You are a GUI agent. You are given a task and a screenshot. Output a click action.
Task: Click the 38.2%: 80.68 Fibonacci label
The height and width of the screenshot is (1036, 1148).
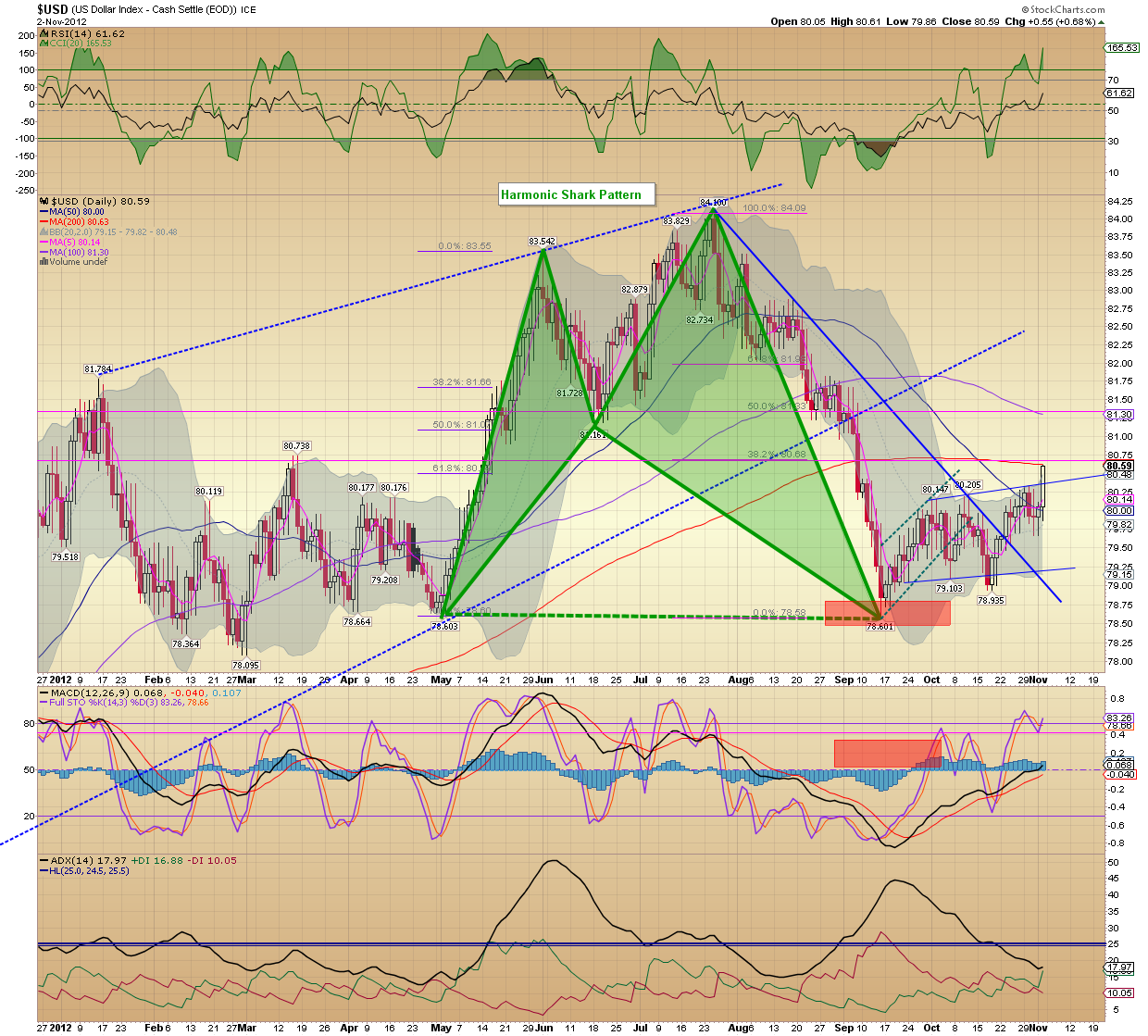pyautogui.click(x=777, y=455)
